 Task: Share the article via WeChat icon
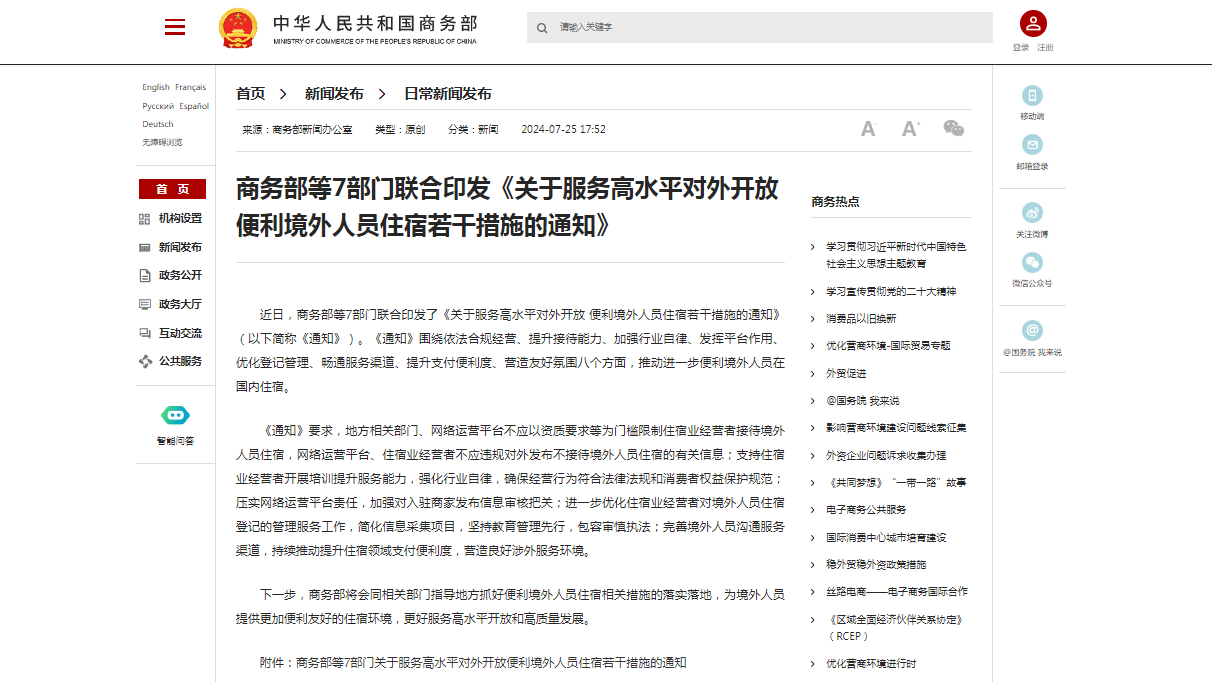pos(954,128)
